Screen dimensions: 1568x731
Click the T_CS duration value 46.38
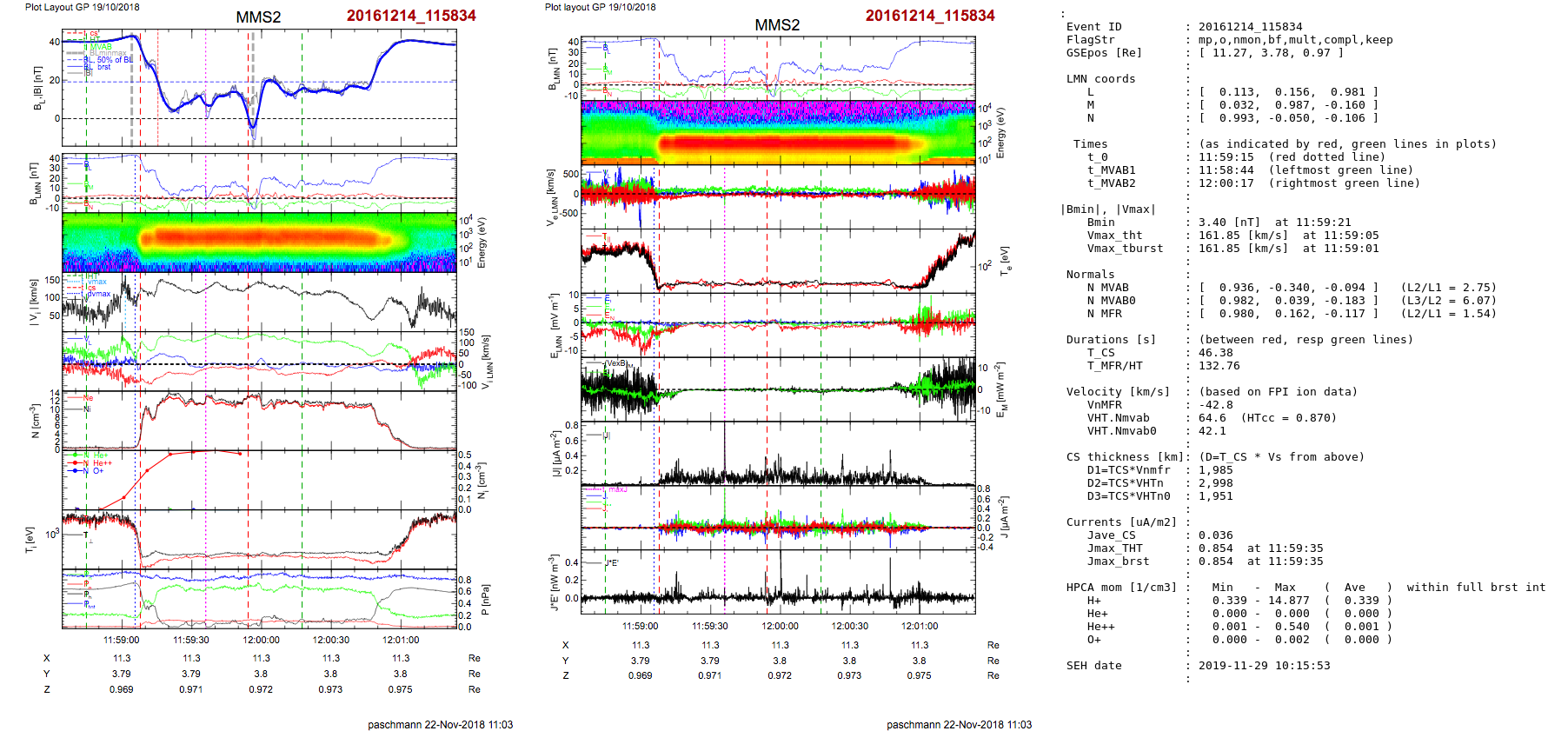click(x=1215, y=353)
